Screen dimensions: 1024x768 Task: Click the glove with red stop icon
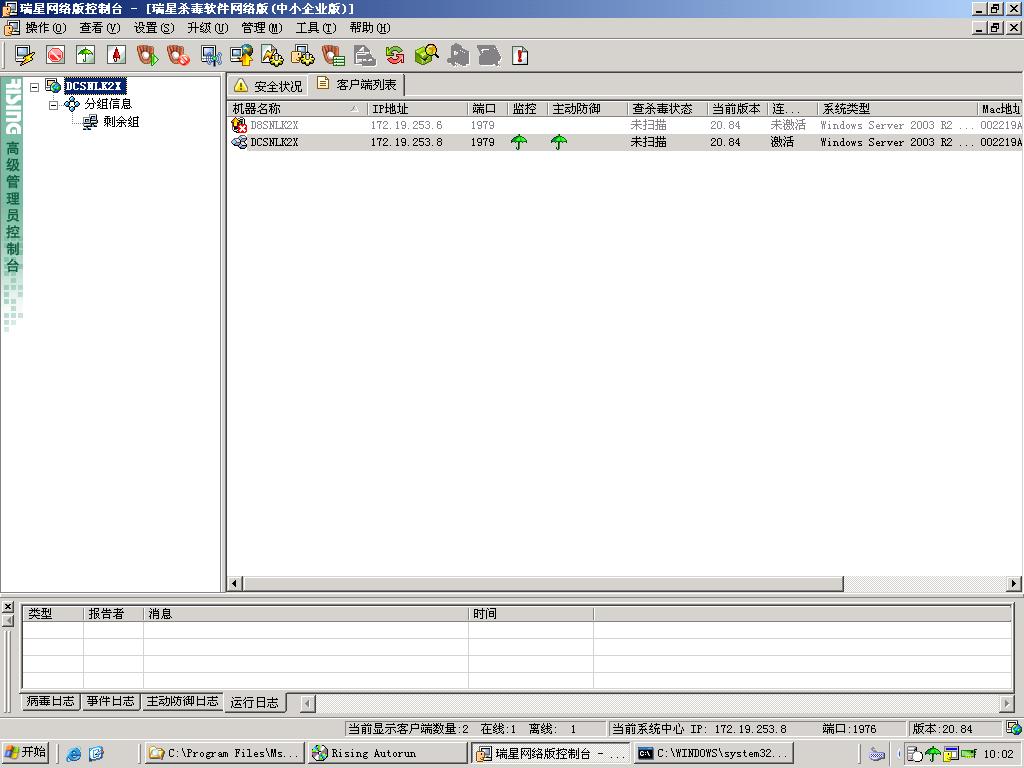coord(178,56)
